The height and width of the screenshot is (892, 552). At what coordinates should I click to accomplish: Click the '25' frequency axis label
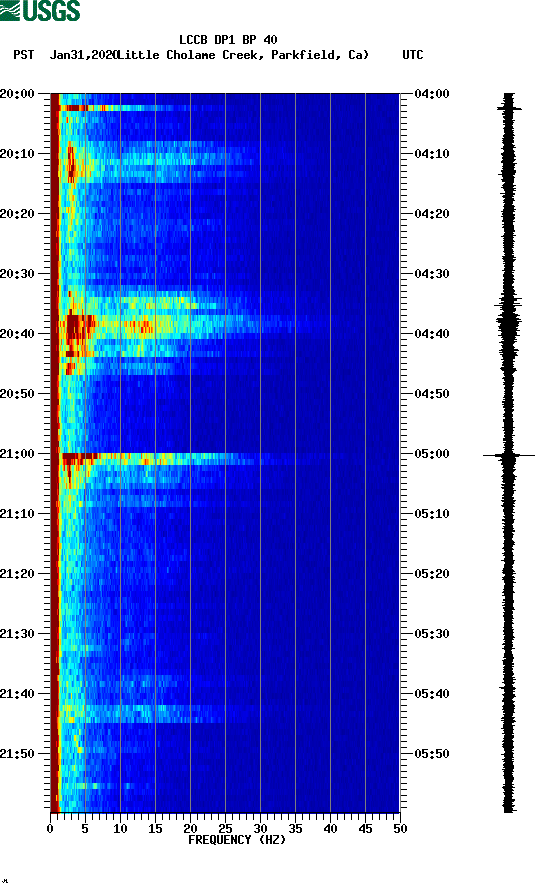(x=225, y=829)
